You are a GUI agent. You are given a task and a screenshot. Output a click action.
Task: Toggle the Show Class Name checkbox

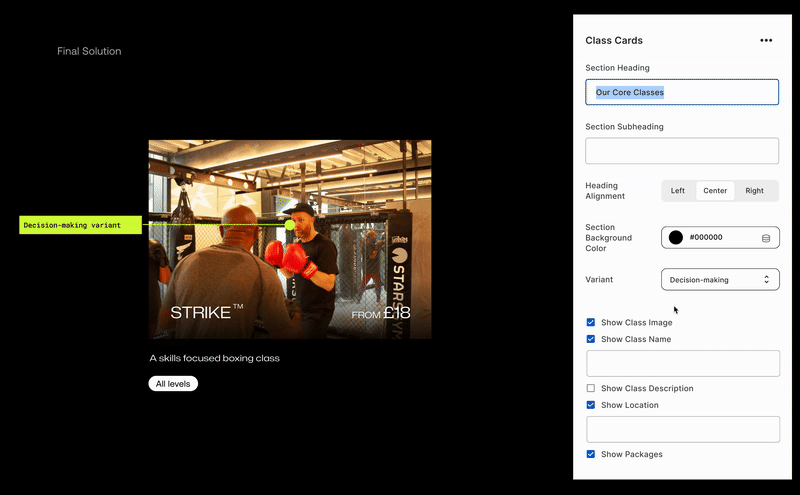point(591,339)
